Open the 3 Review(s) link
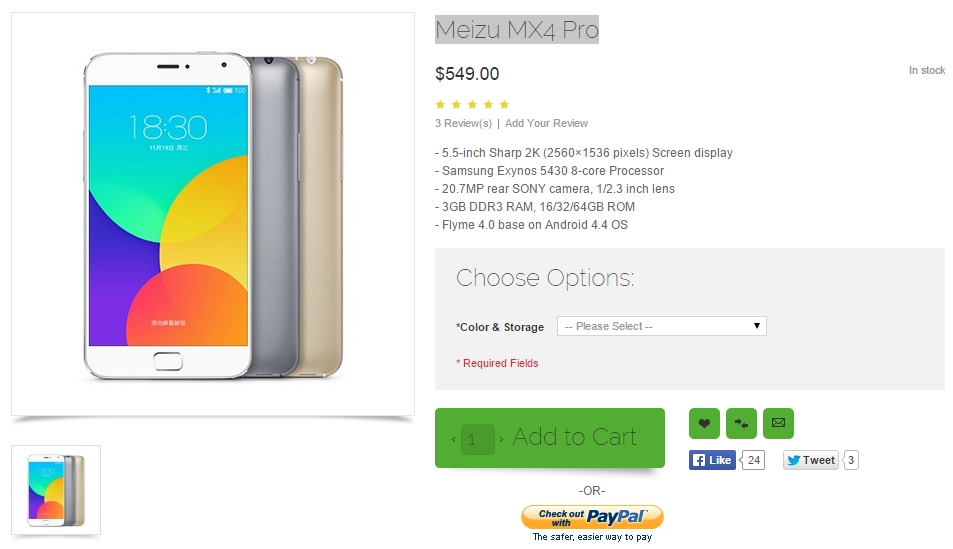The image size is (953, 549). click(463, 123)
